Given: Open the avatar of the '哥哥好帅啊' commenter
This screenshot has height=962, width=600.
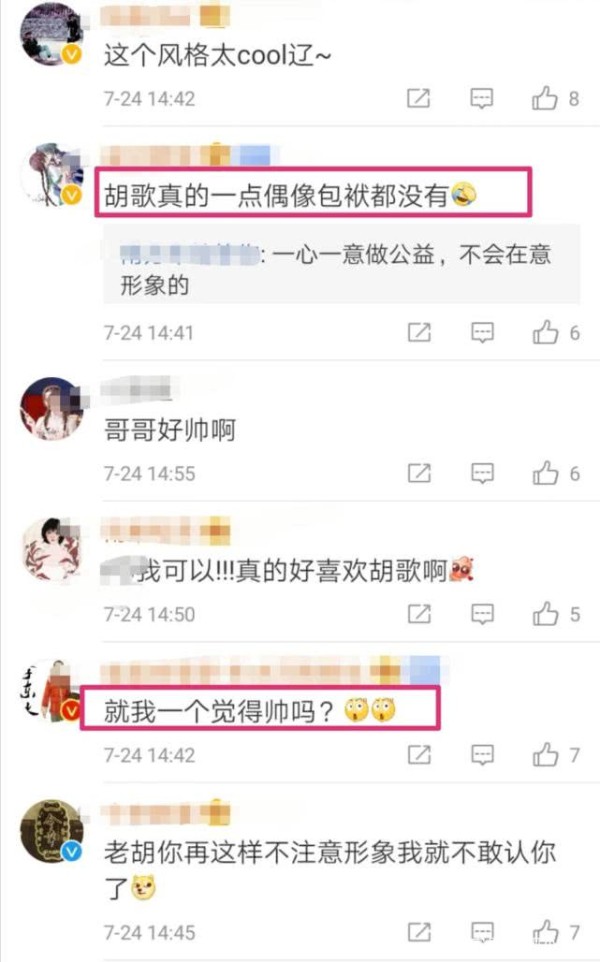Looking at the screenshot, I should pos(52,408).
